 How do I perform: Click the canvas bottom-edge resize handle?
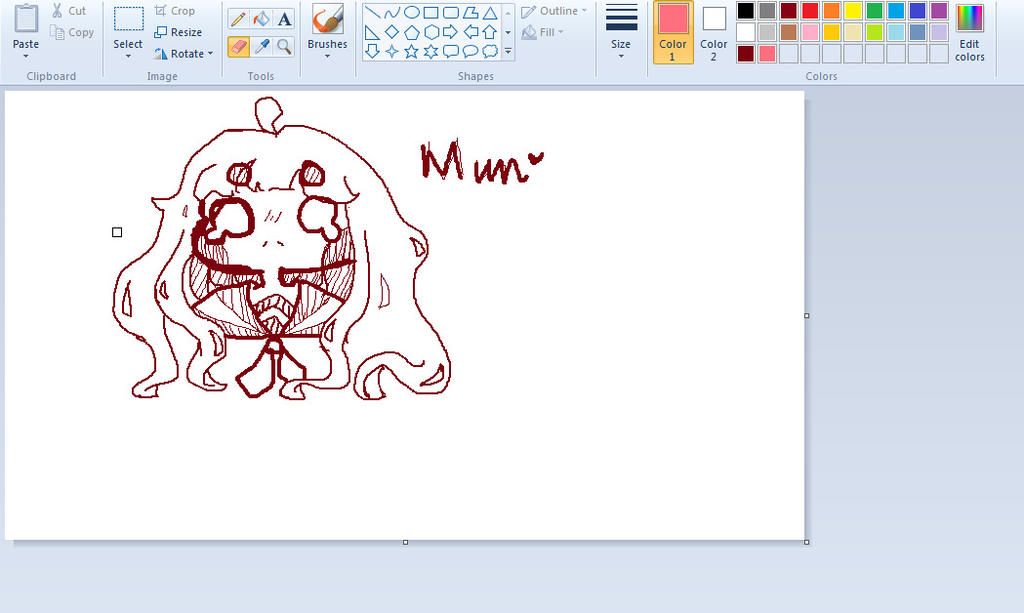point(406,542)
